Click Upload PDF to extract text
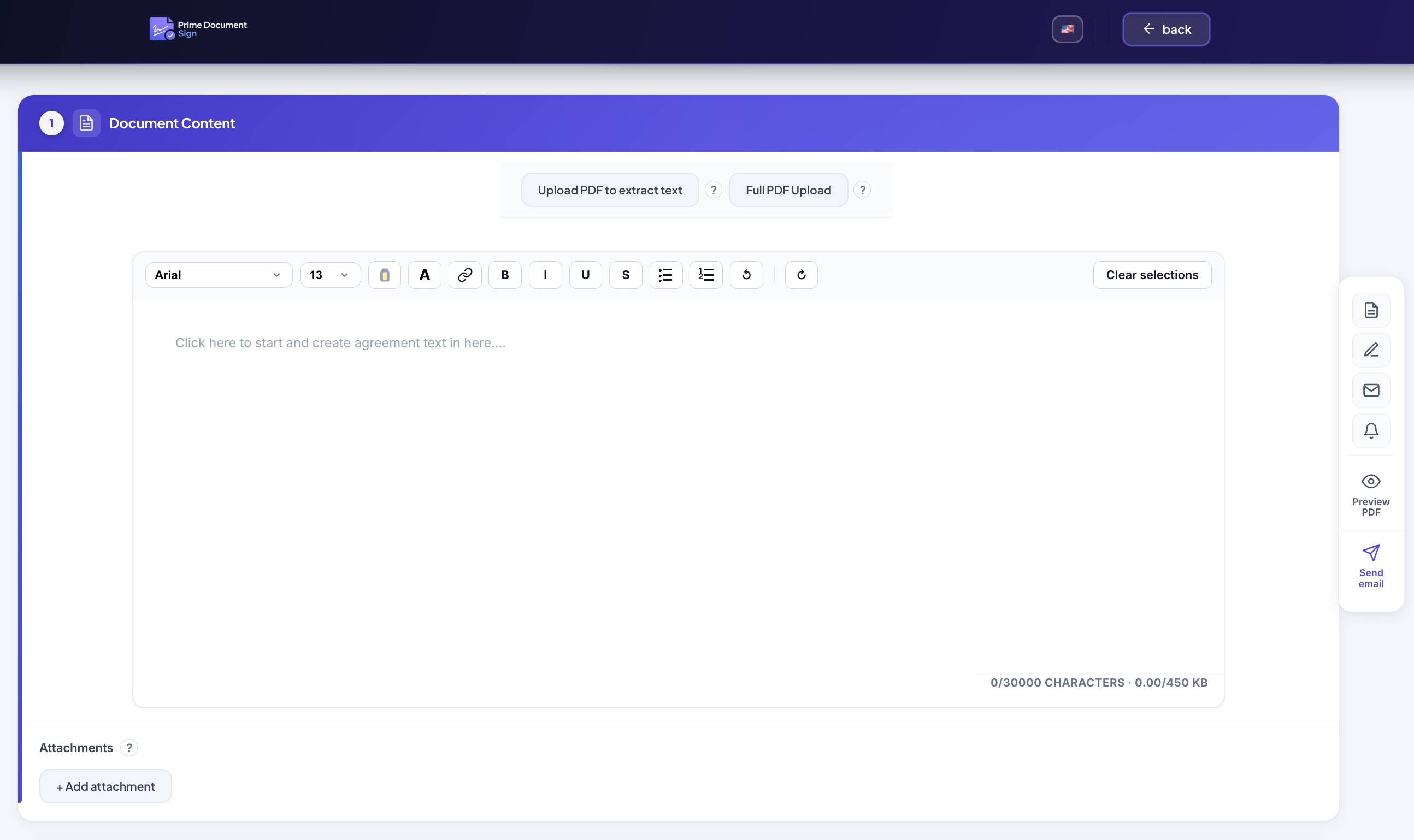The height and width of the screenshot is (840, 1414). (x=610, y=190)
